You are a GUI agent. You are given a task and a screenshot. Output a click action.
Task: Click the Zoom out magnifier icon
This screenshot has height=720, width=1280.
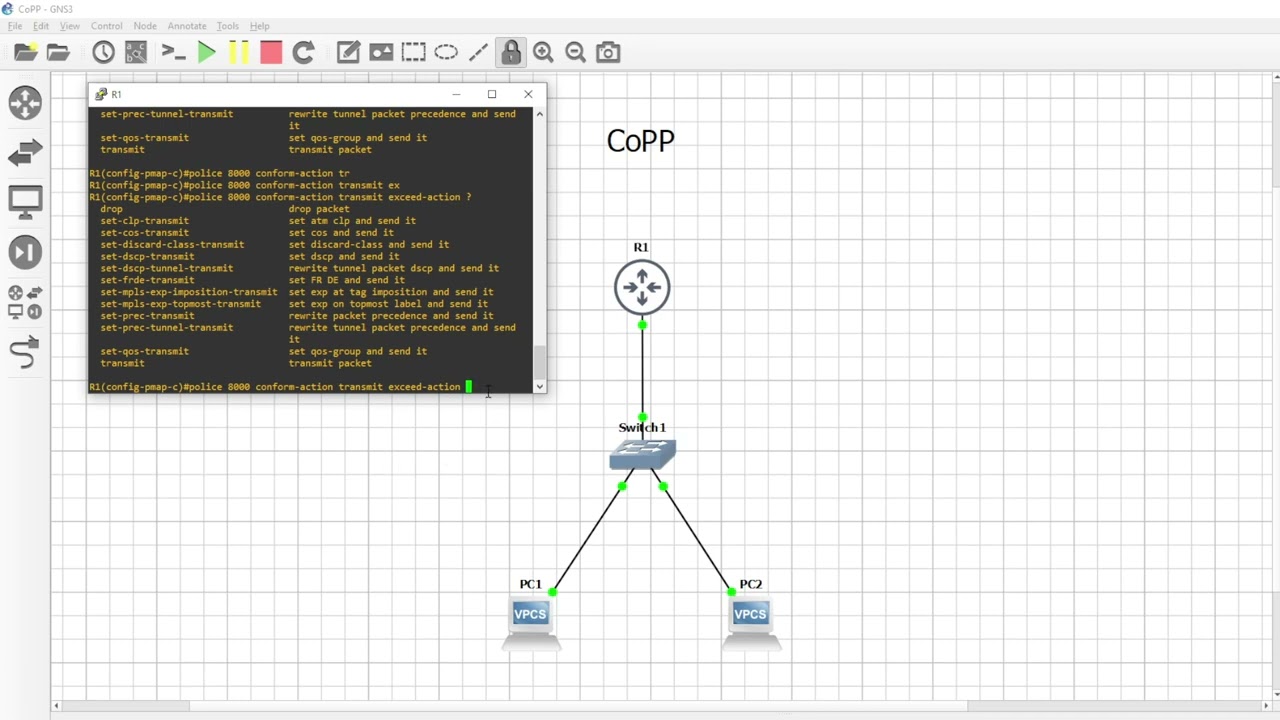click(x=575, y=52)
